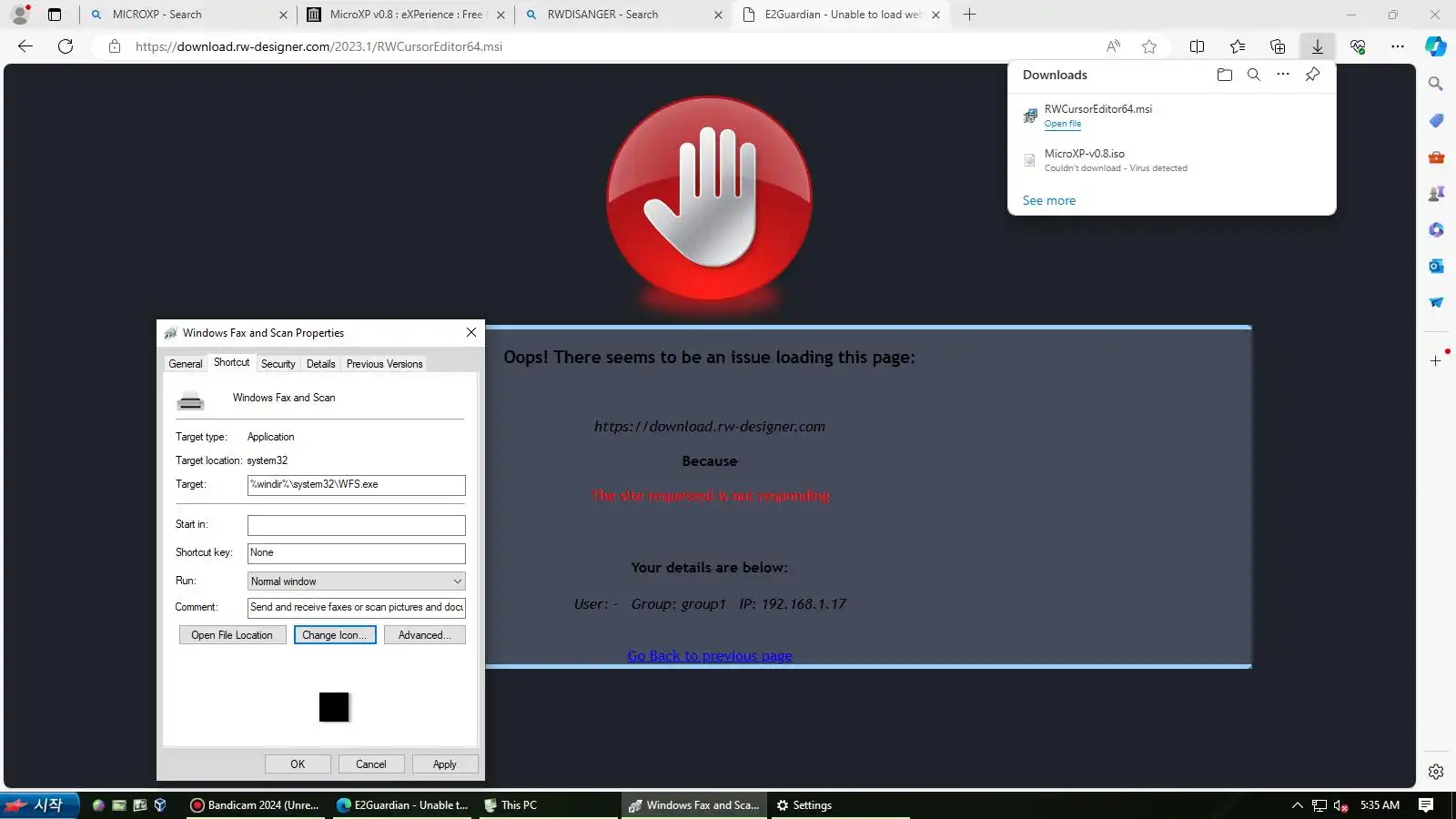Click Open File Location button
This screenshot has width=1456, height=819.
(232, 635)
